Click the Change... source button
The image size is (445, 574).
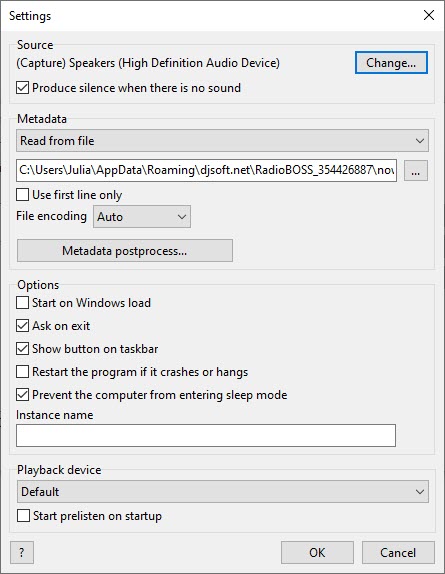391,63
